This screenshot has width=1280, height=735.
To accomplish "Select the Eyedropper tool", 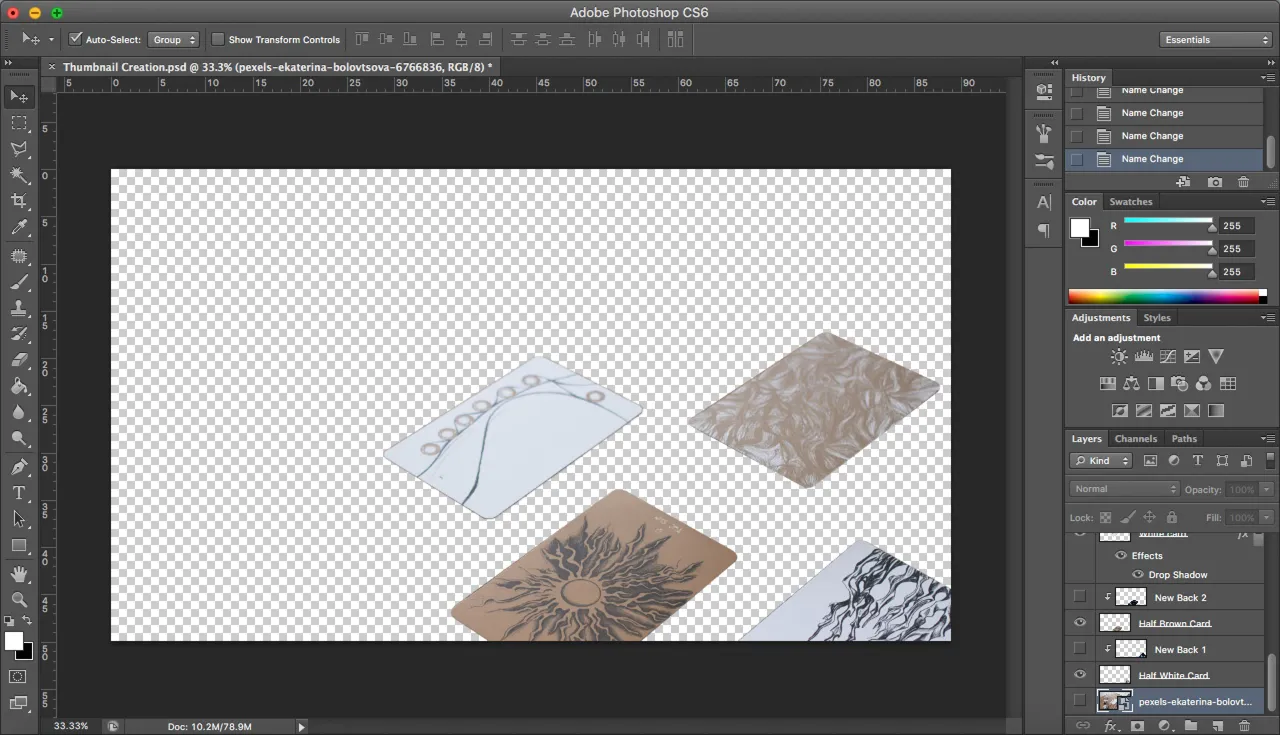I will [19, 228].
